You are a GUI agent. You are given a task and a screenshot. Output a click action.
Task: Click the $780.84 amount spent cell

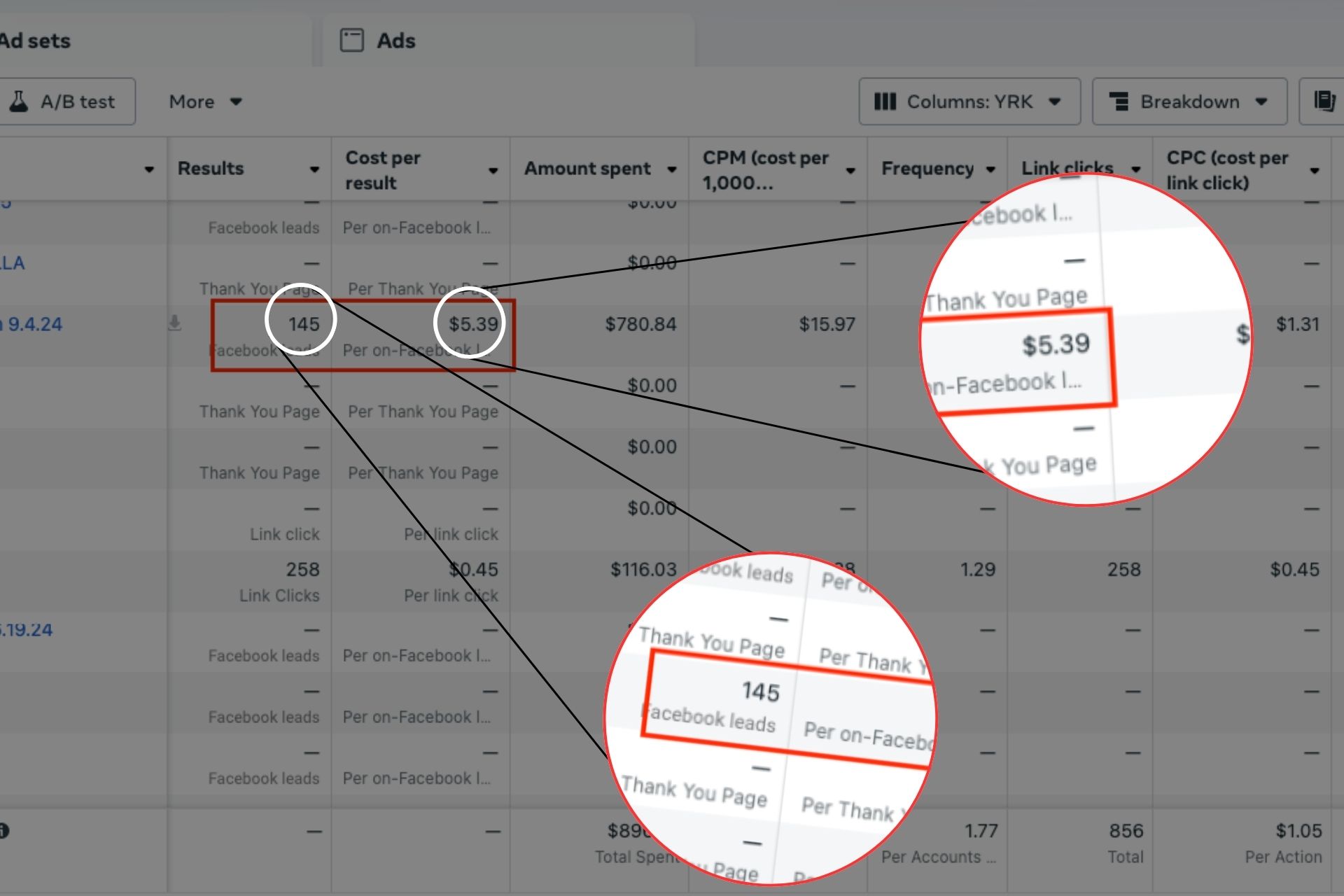point(640,324)
